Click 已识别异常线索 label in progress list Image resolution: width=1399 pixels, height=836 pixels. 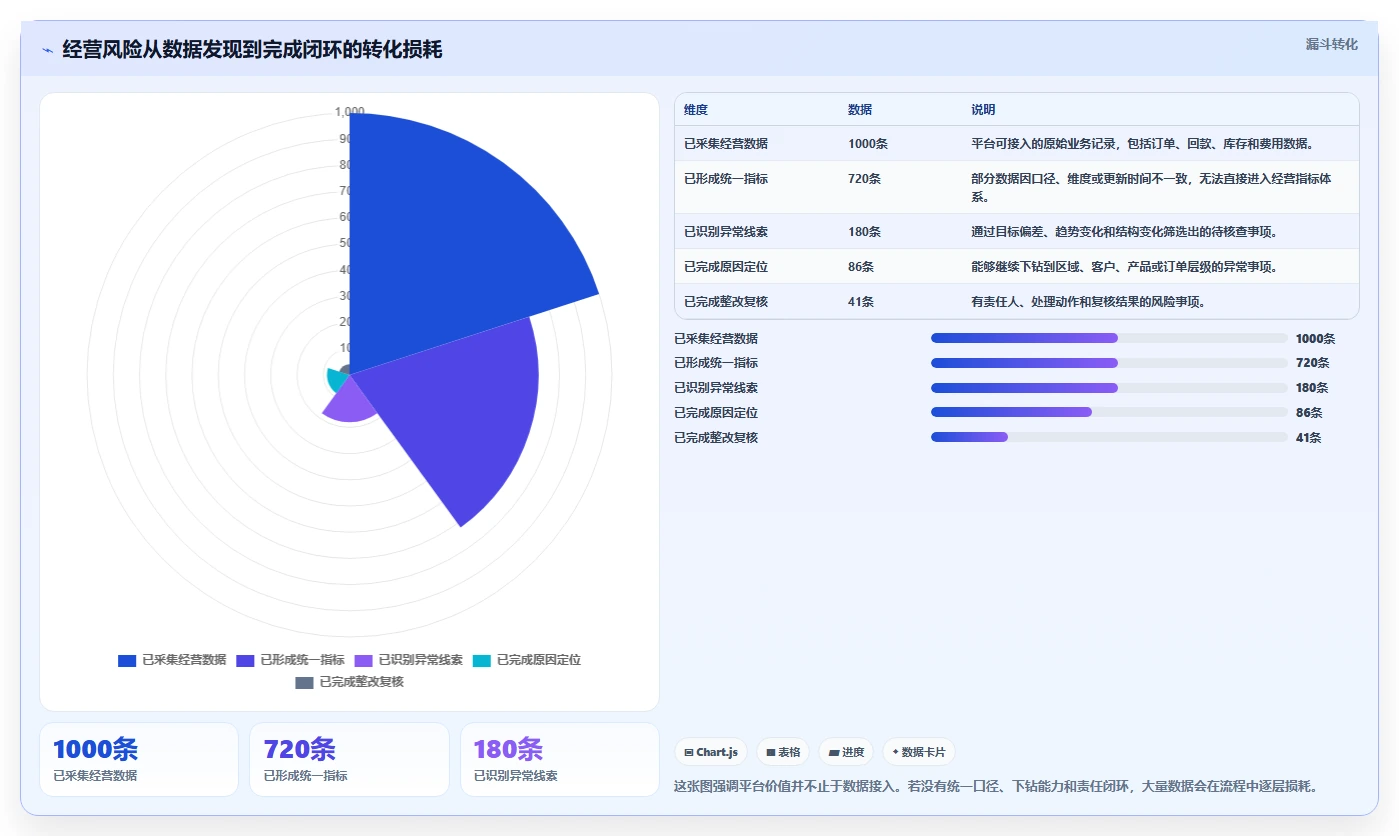(x=716, y=388)
